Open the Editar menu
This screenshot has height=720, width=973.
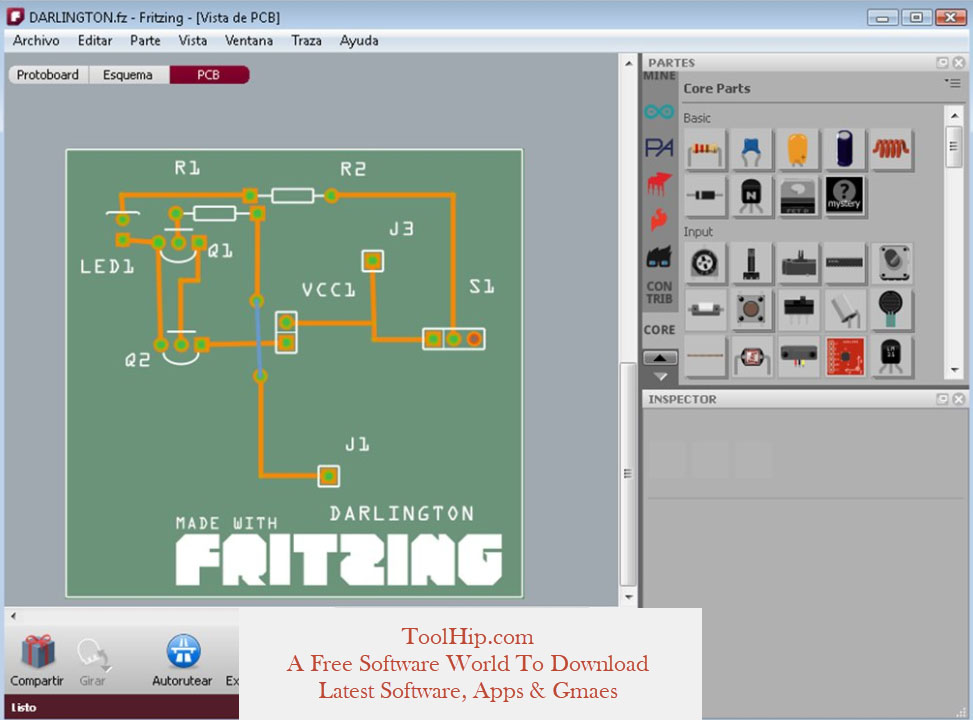95,41
